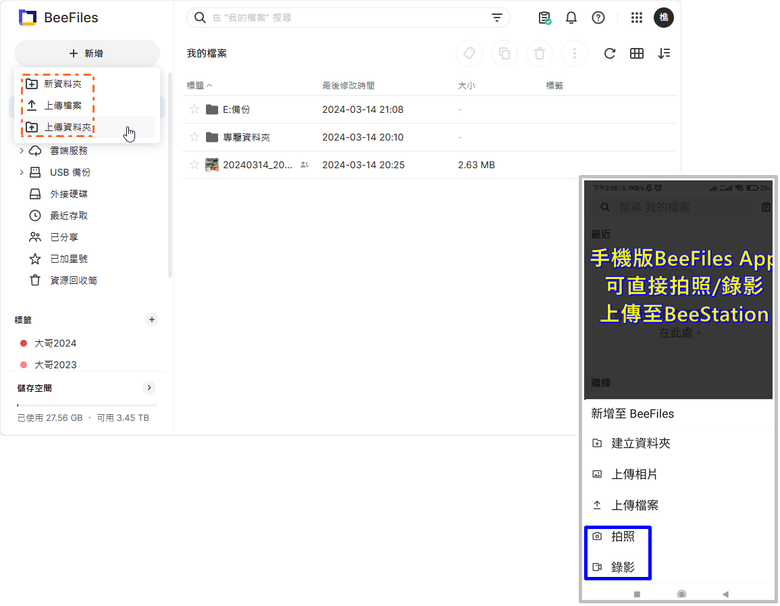Open the search filter options icon
Viewport: 780px width, 606px height.
click(496, 18)
